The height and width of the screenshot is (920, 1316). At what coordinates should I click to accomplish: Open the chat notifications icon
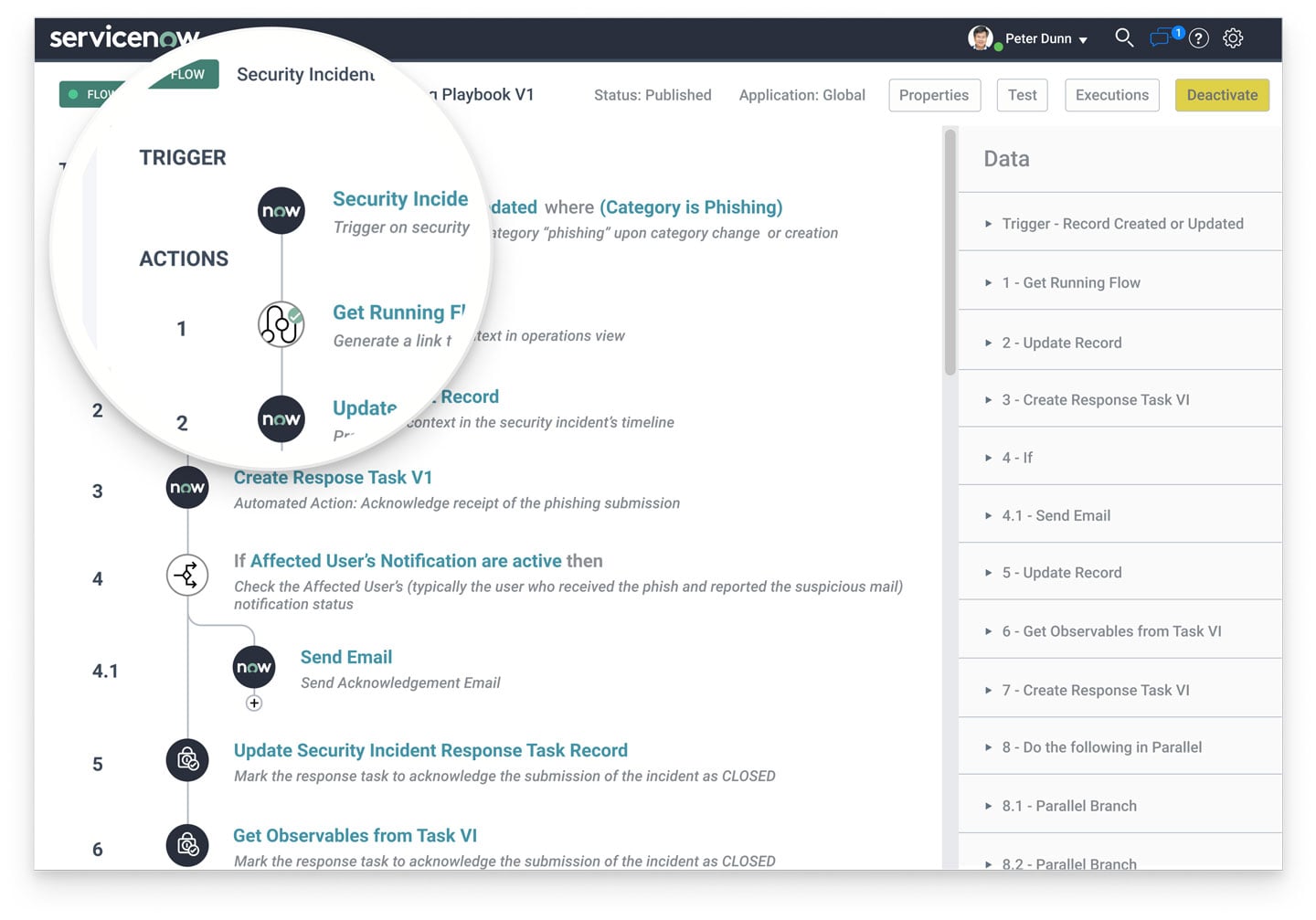coord(1162,37)
